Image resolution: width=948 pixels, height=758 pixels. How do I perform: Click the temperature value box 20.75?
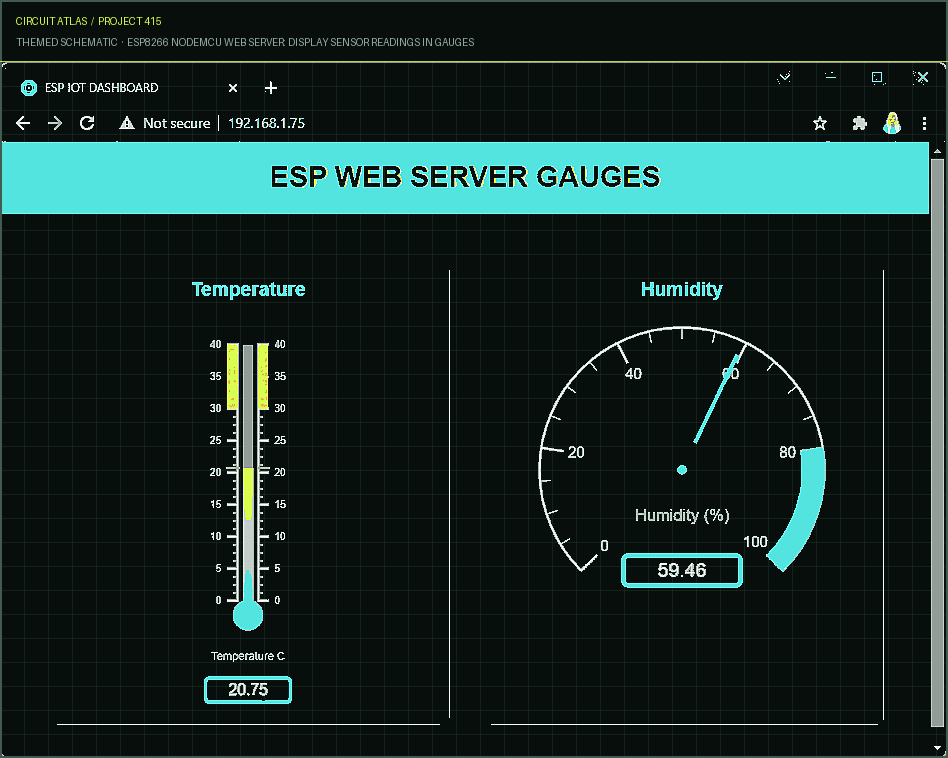pos(248,690)
